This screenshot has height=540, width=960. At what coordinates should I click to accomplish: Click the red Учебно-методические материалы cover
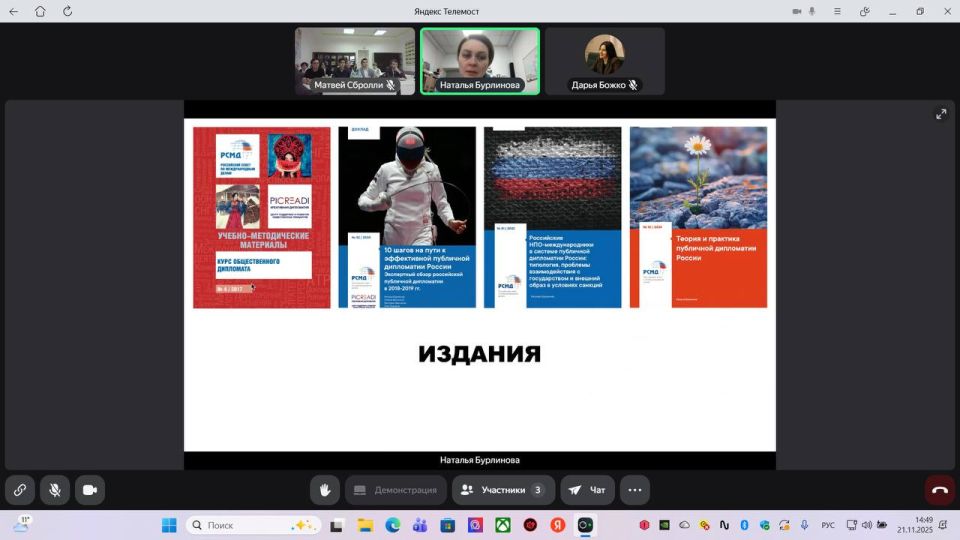point(261,217)
